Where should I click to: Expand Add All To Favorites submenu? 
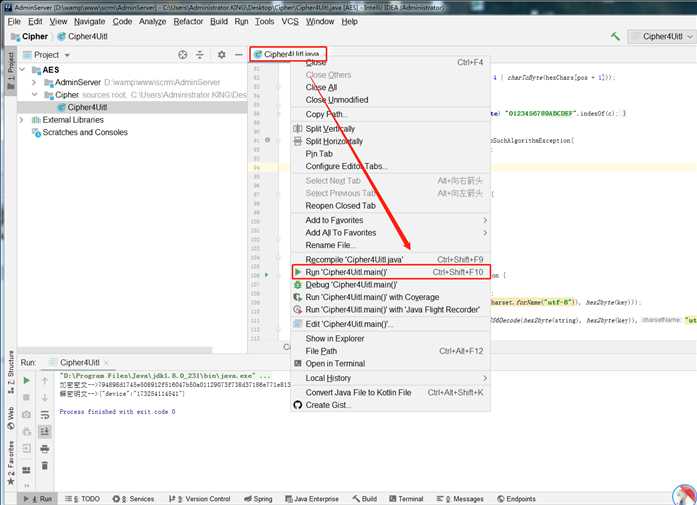[391, 232]
